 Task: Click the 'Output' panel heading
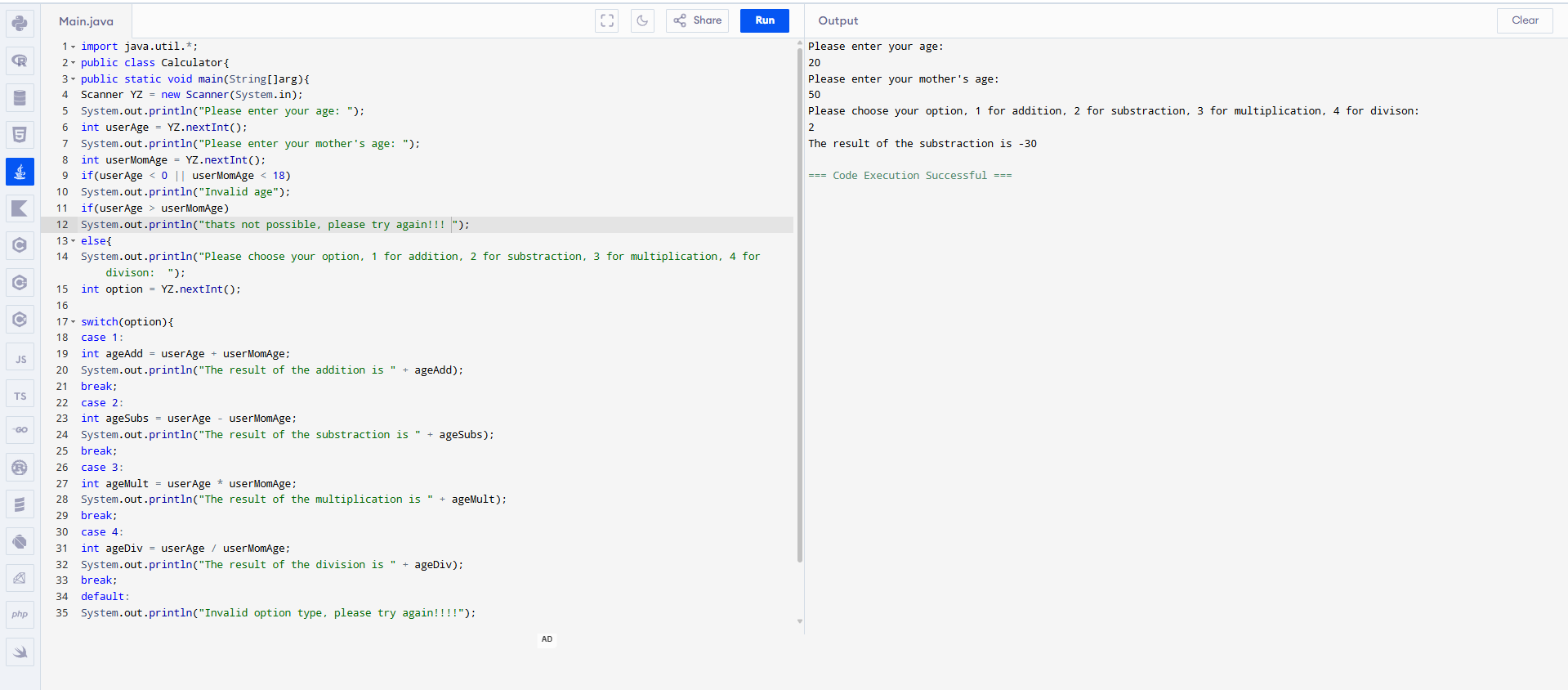pos(838,20)
